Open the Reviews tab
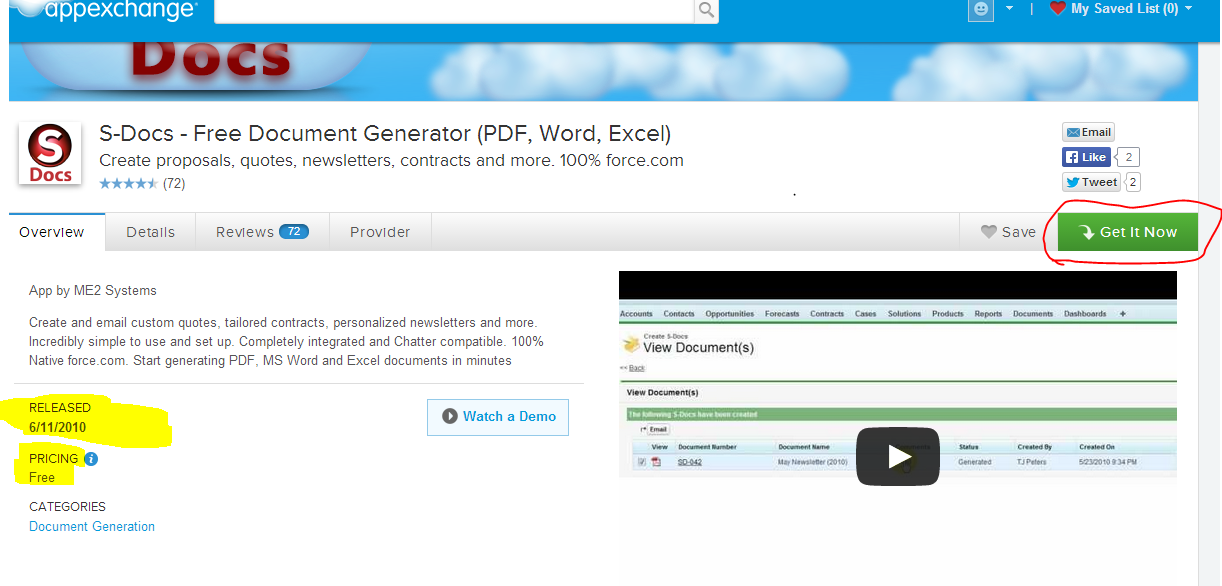Screen dimensions: 1222x586 (262, 232)
